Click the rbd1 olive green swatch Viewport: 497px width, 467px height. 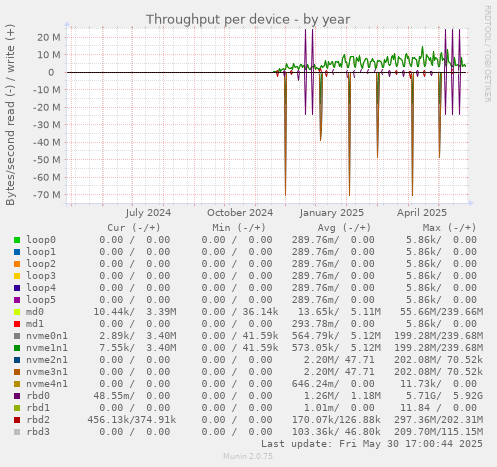point(17,408)
